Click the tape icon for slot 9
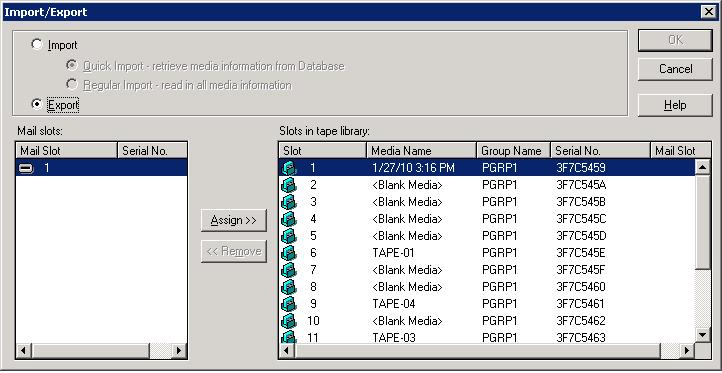The height and width of the screenshot is (373, 722). coord(289,304)
